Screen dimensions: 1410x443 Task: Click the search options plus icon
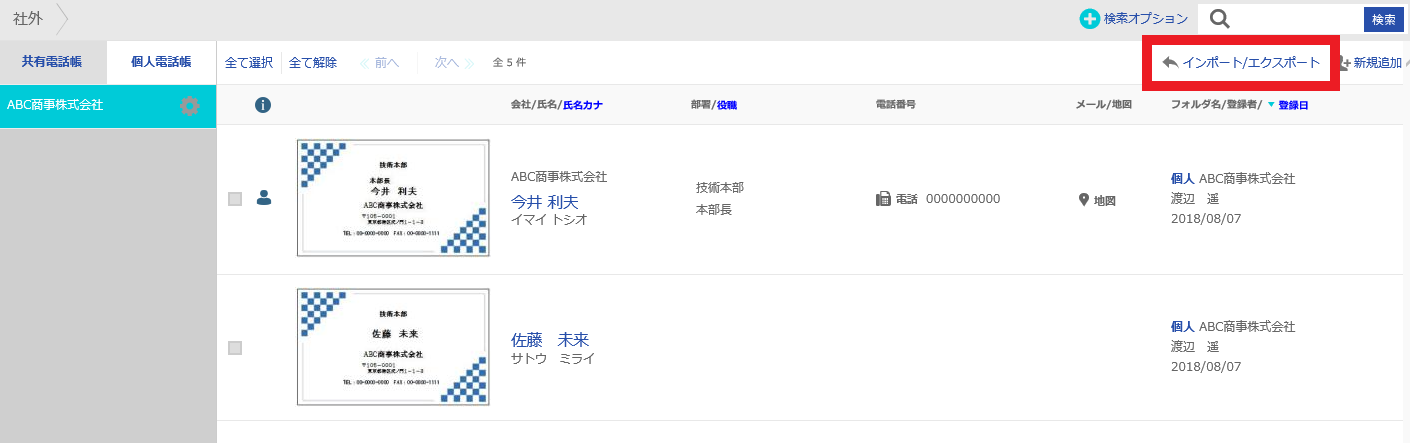point(1089,19)
